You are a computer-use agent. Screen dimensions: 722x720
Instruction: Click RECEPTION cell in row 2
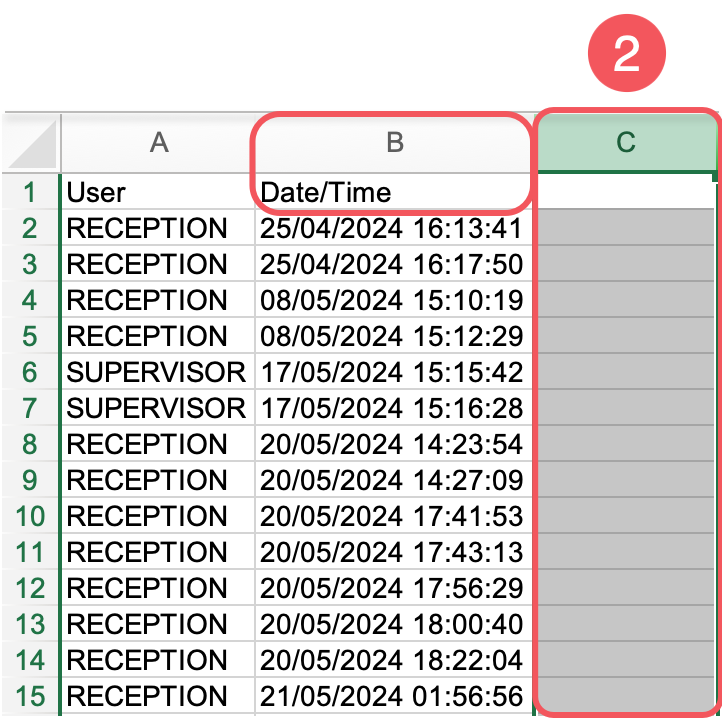pos(157,228)
